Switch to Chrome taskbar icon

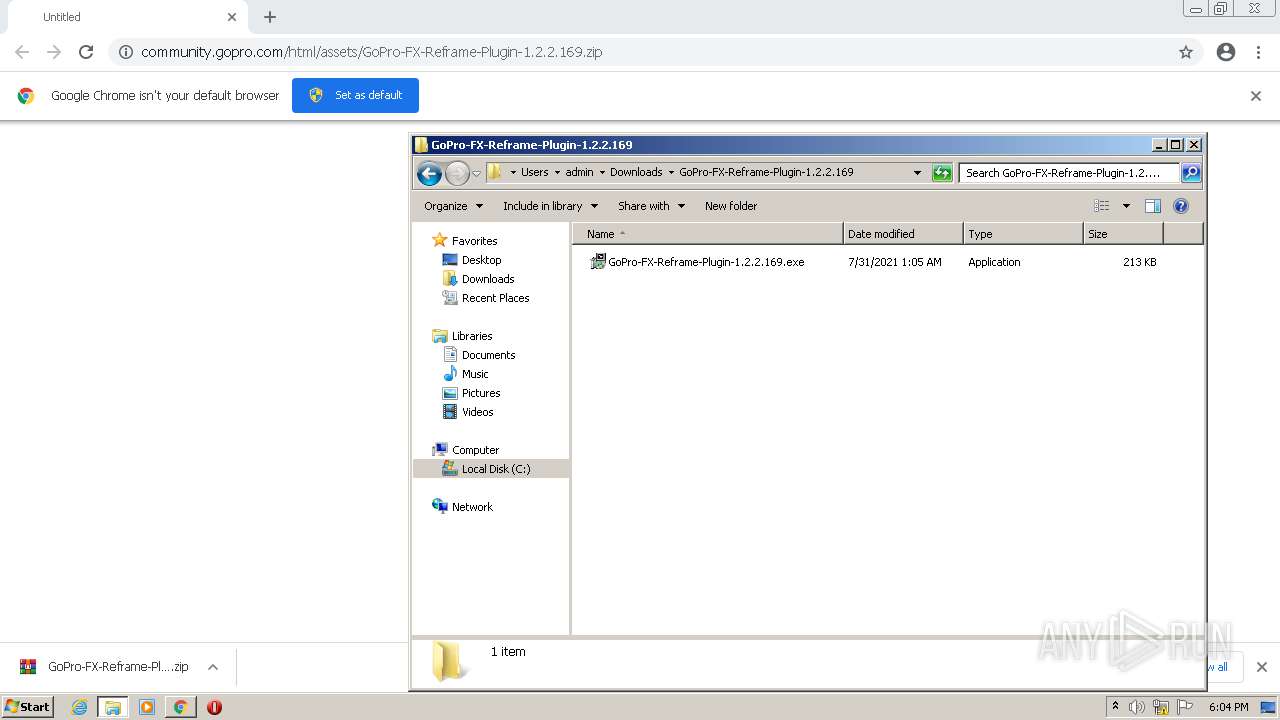click(x=180, y=707)
